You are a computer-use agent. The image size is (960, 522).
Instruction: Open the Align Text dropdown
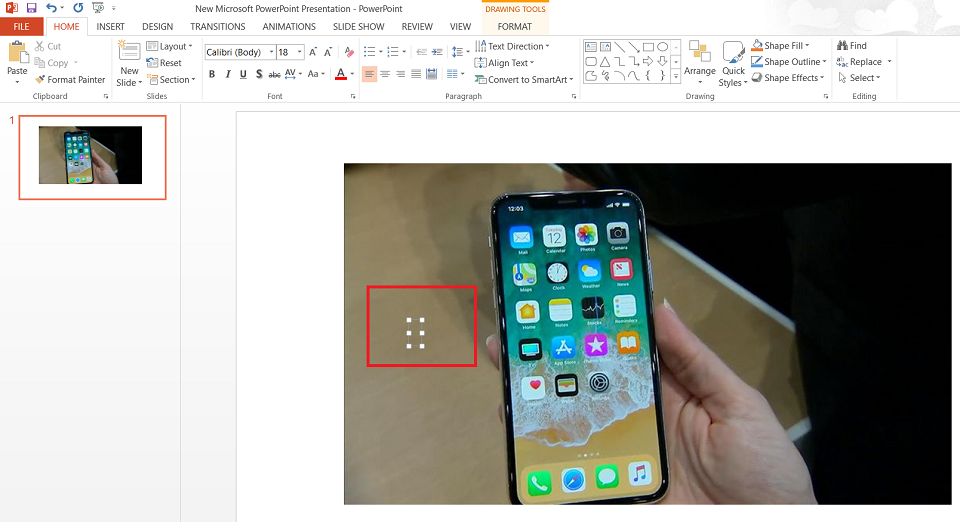pos(504,62)
